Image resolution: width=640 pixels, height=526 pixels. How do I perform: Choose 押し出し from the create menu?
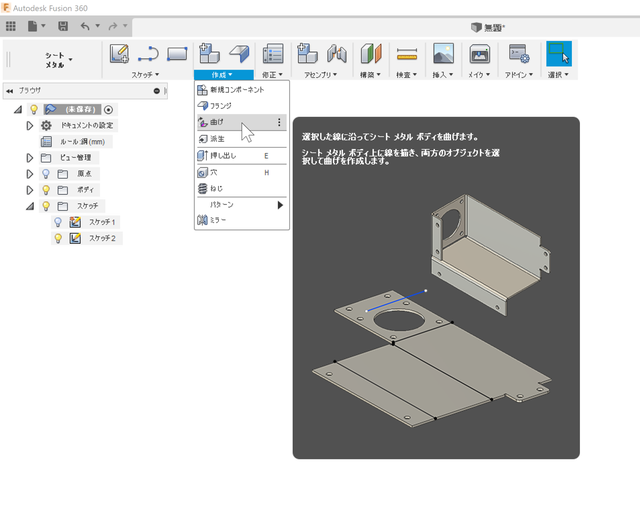coord(242,155)
